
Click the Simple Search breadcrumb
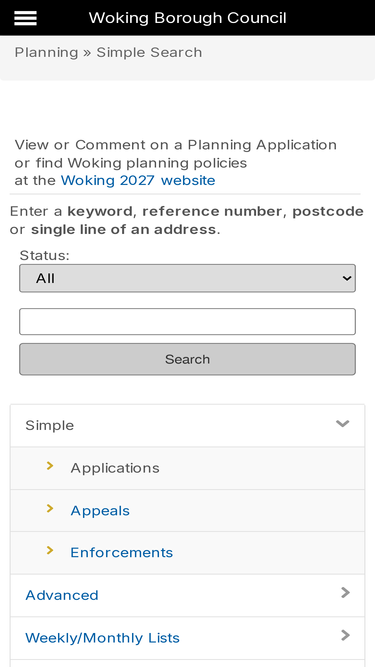pos(149,52)
